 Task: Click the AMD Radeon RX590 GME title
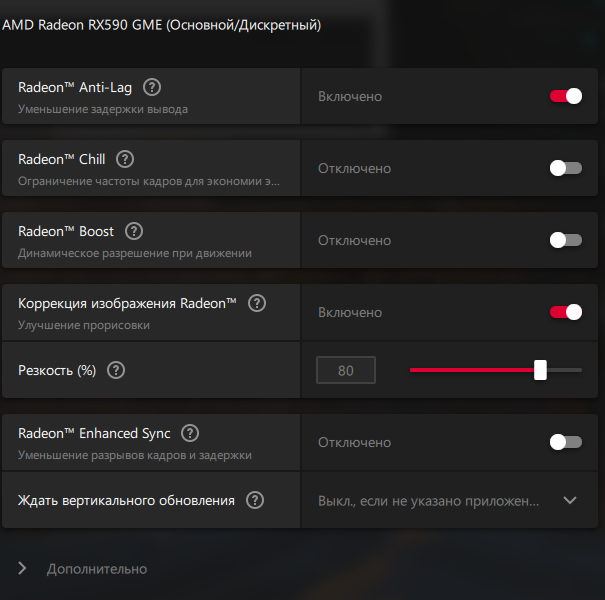point(162,25)
